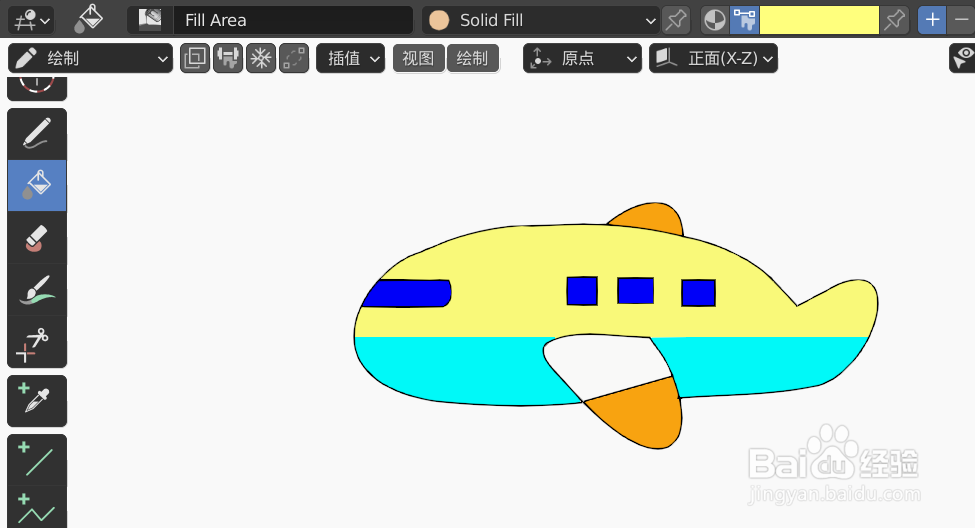Select the Line drawing tool
The width and height of the screenshot is (975, 528).
pyautogui.click(x=37, y=460)
